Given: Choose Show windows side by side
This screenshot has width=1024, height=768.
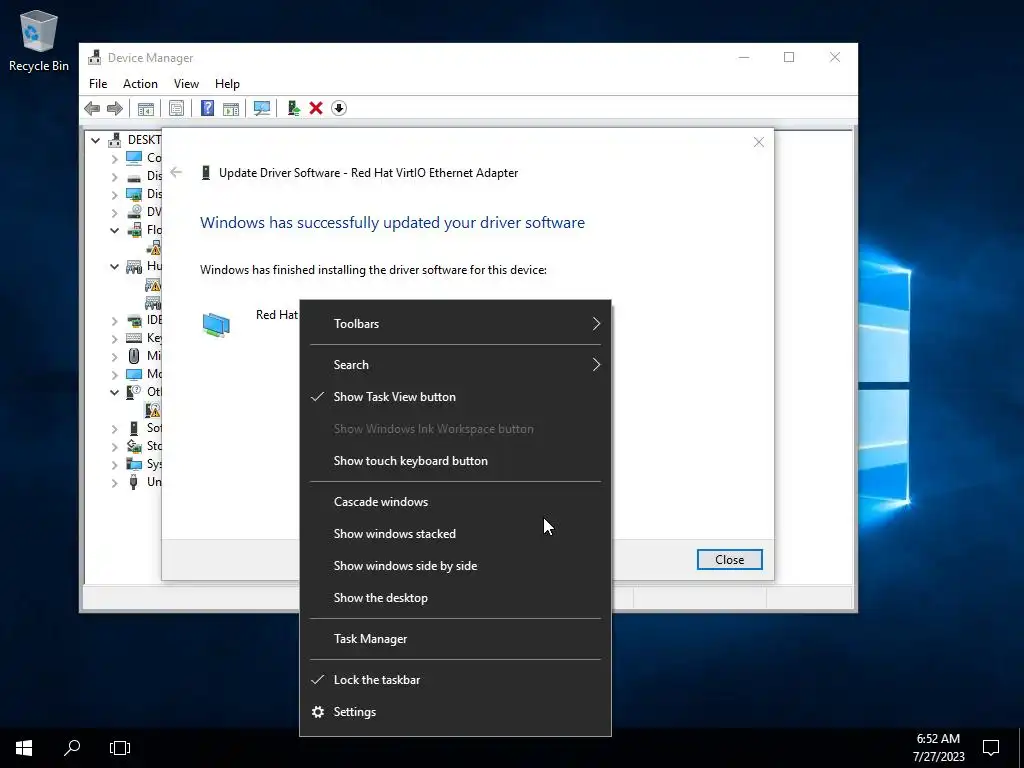Looking at the screenshot, I should 455,566.
